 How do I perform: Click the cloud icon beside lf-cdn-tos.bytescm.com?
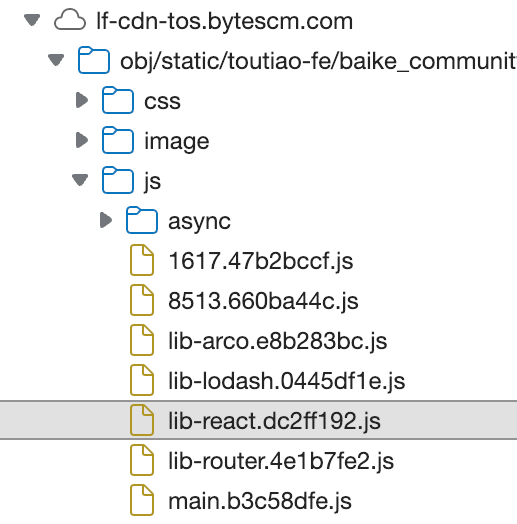pos(70,20)
